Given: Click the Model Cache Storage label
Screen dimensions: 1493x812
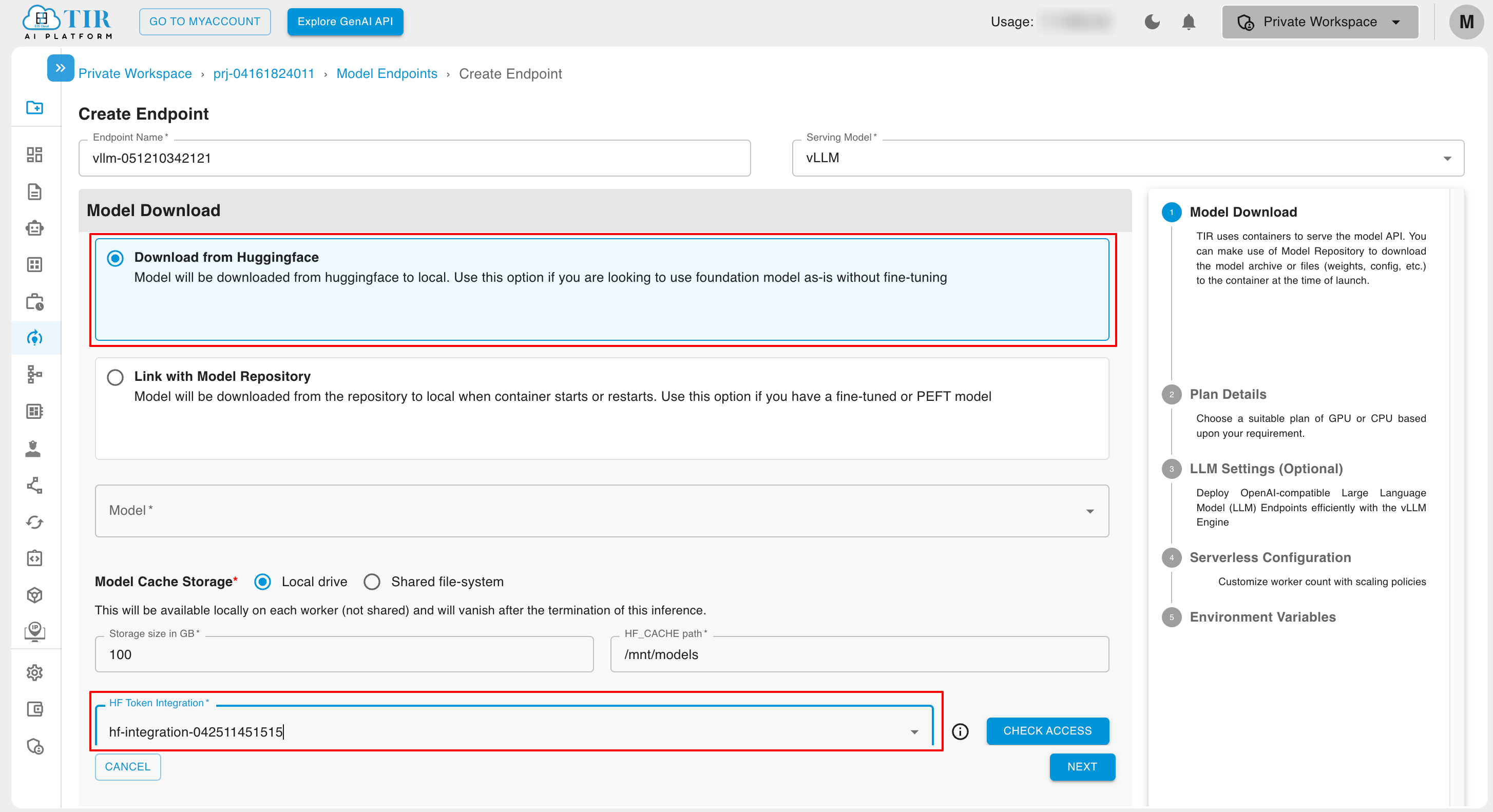Looking at the screenshot, I should tap(166, 582).
